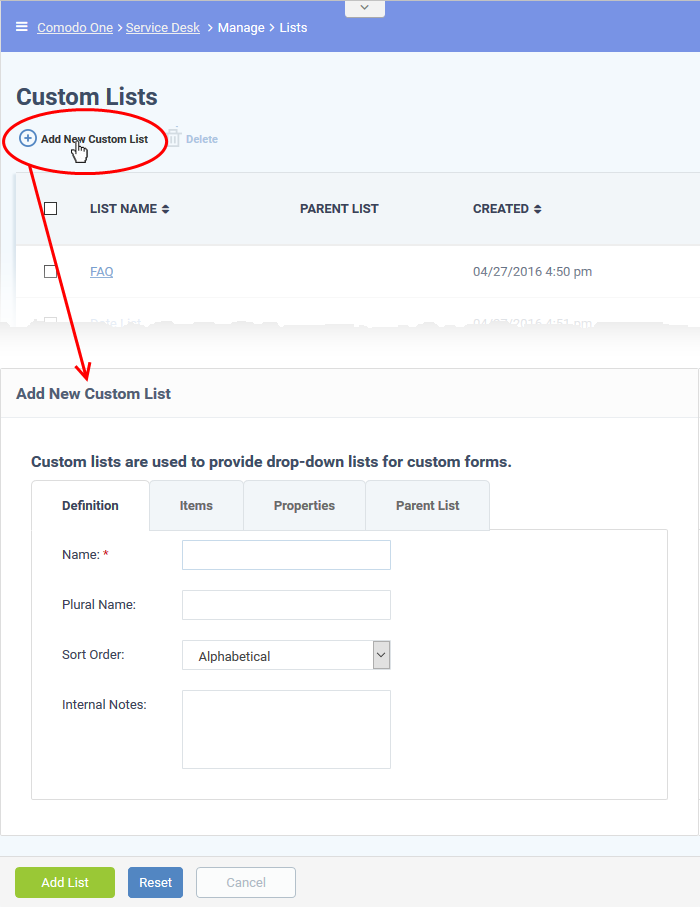The width and height of the screenshot is (700, 907).
Task: Click the CREATED column header
Action: pos(501,209)
